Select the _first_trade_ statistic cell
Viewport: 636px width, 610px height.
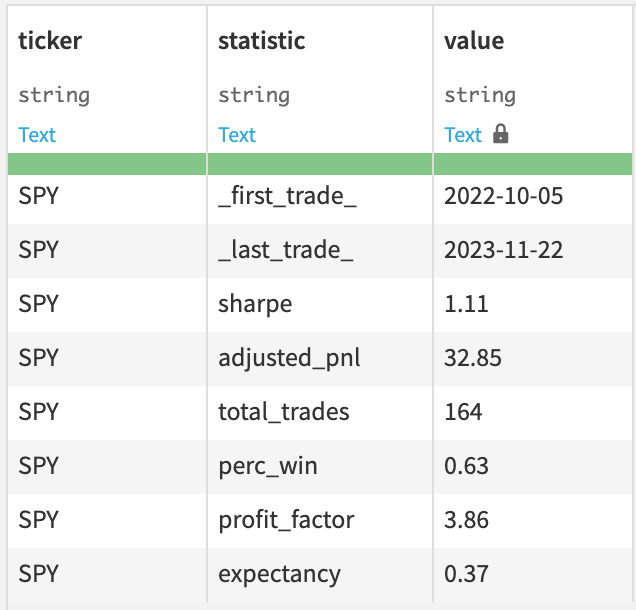click(x=288, y=196)
